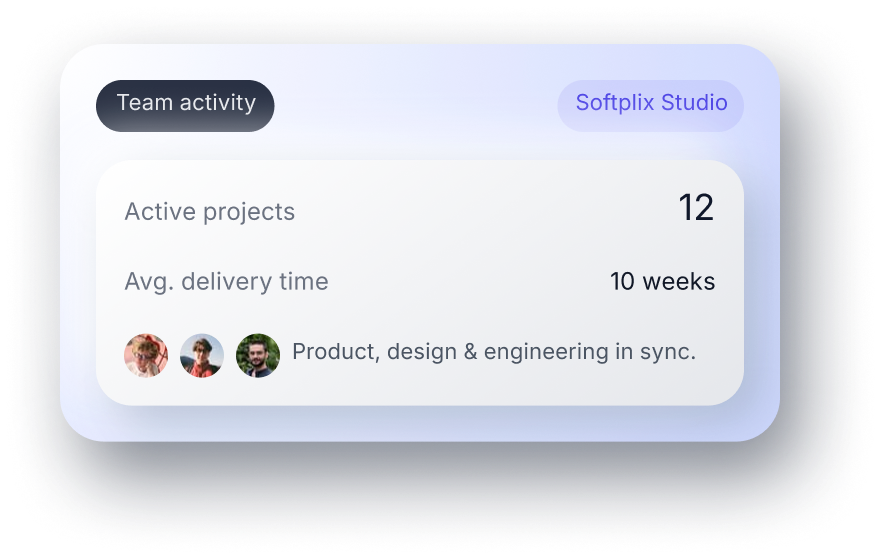Open the Softplix Studio pill
Screen dimensions: 880x558
tap(651, 105)
